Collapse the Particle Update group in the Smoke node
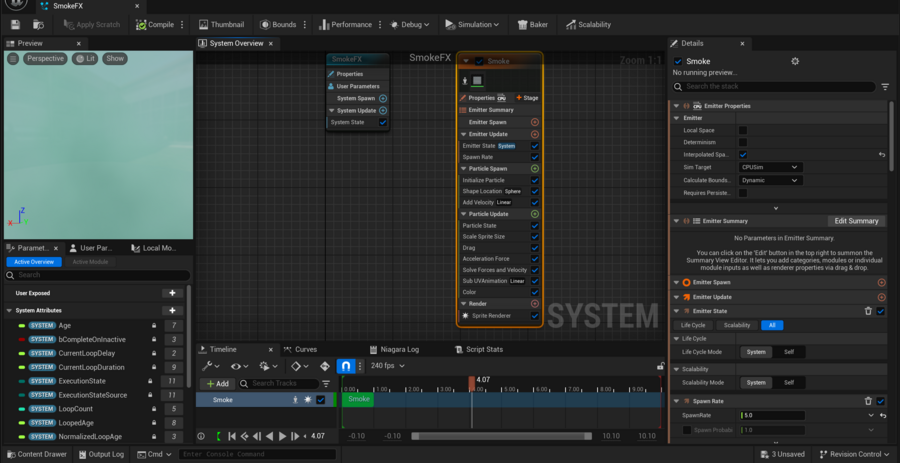 [463, 214]
